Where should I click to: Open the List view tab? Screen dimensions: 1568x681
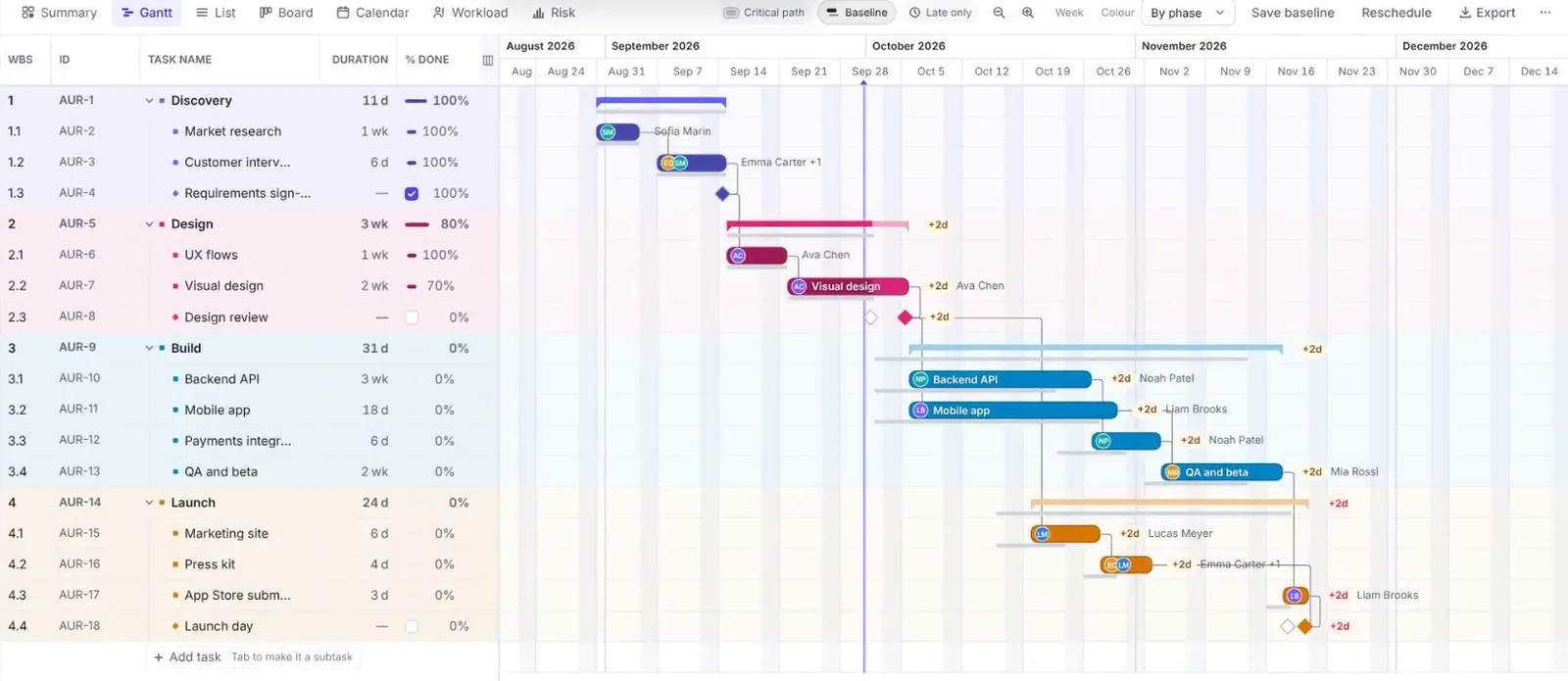point(216,13)
